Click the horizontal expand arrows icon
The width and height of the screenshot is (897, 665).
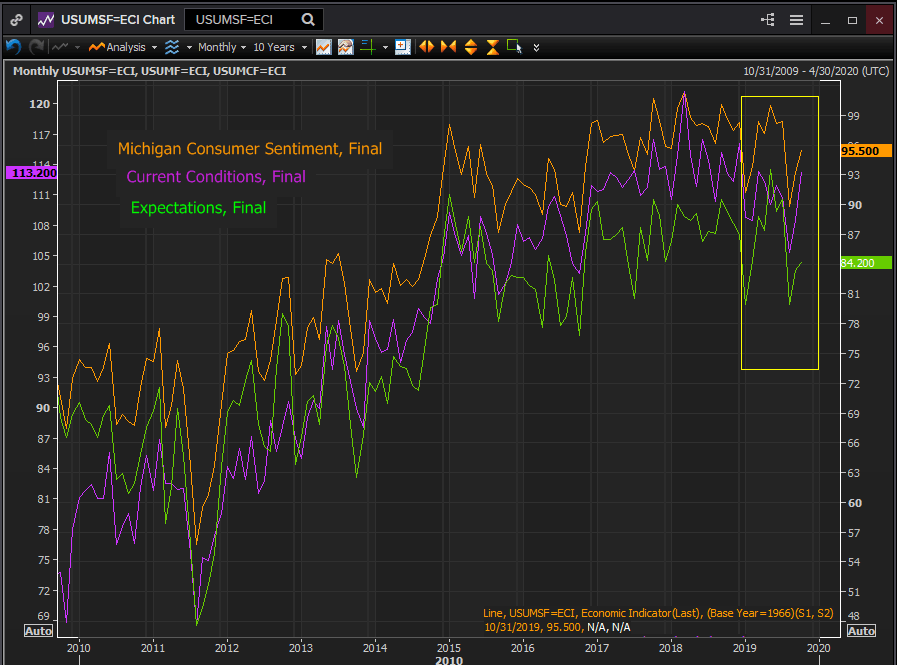[426, 47]
